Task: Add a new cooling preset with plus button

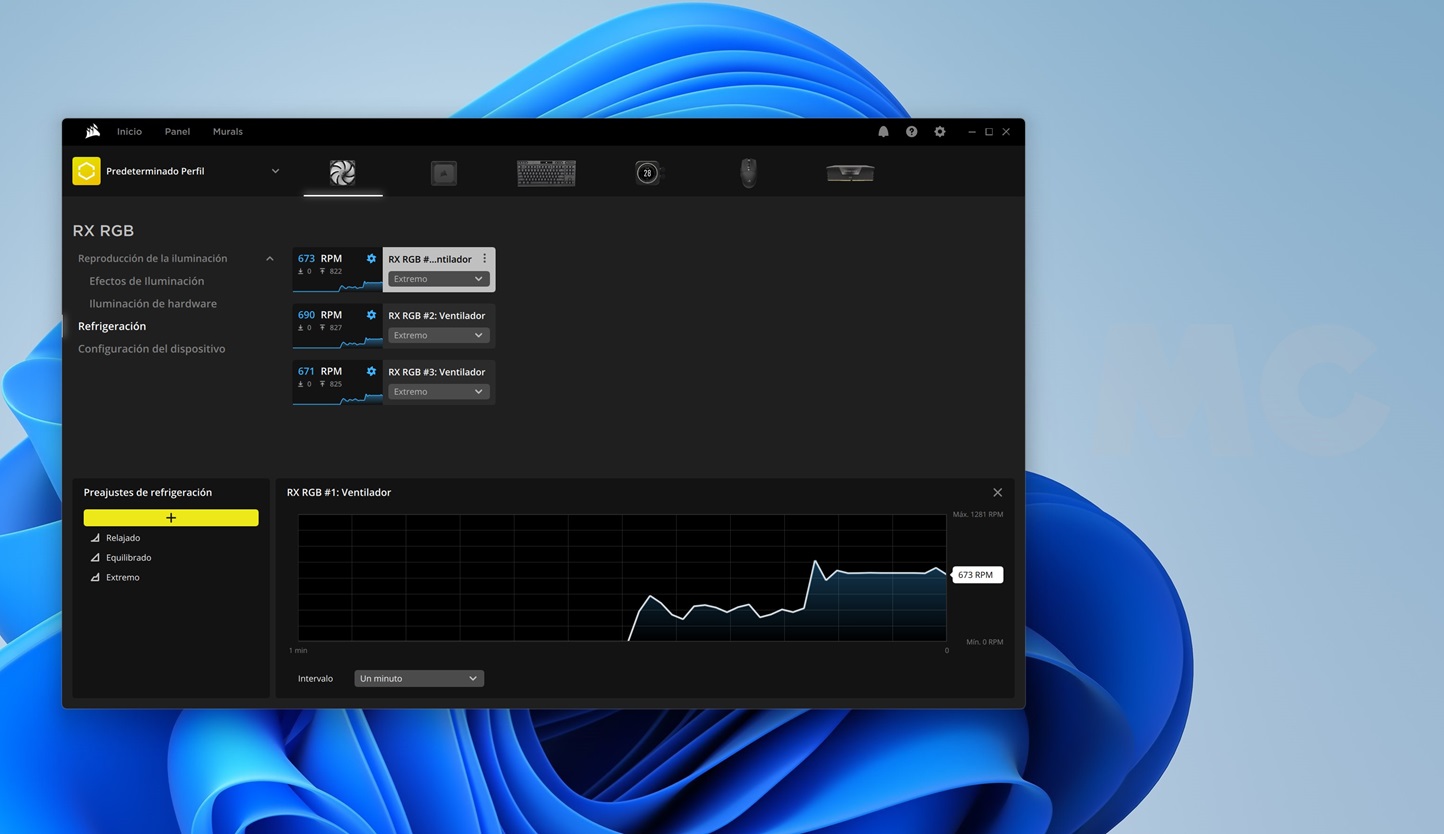Action: 171,518
